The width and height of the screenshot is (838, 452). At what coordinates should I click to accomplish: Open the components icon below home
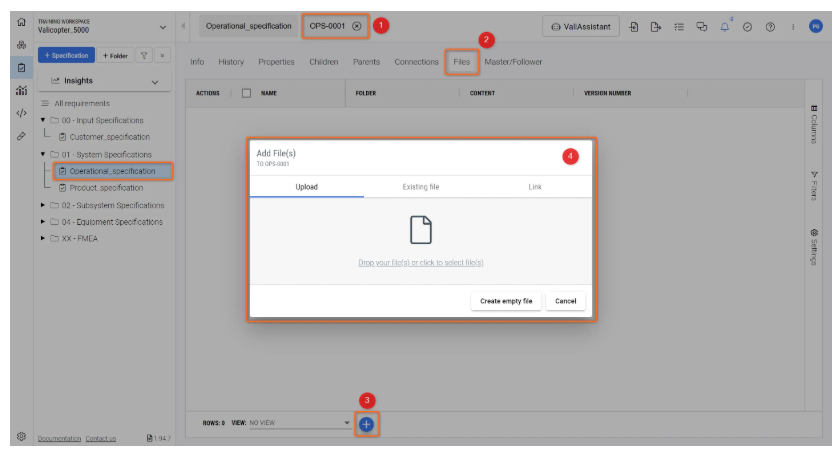(21, 45)
